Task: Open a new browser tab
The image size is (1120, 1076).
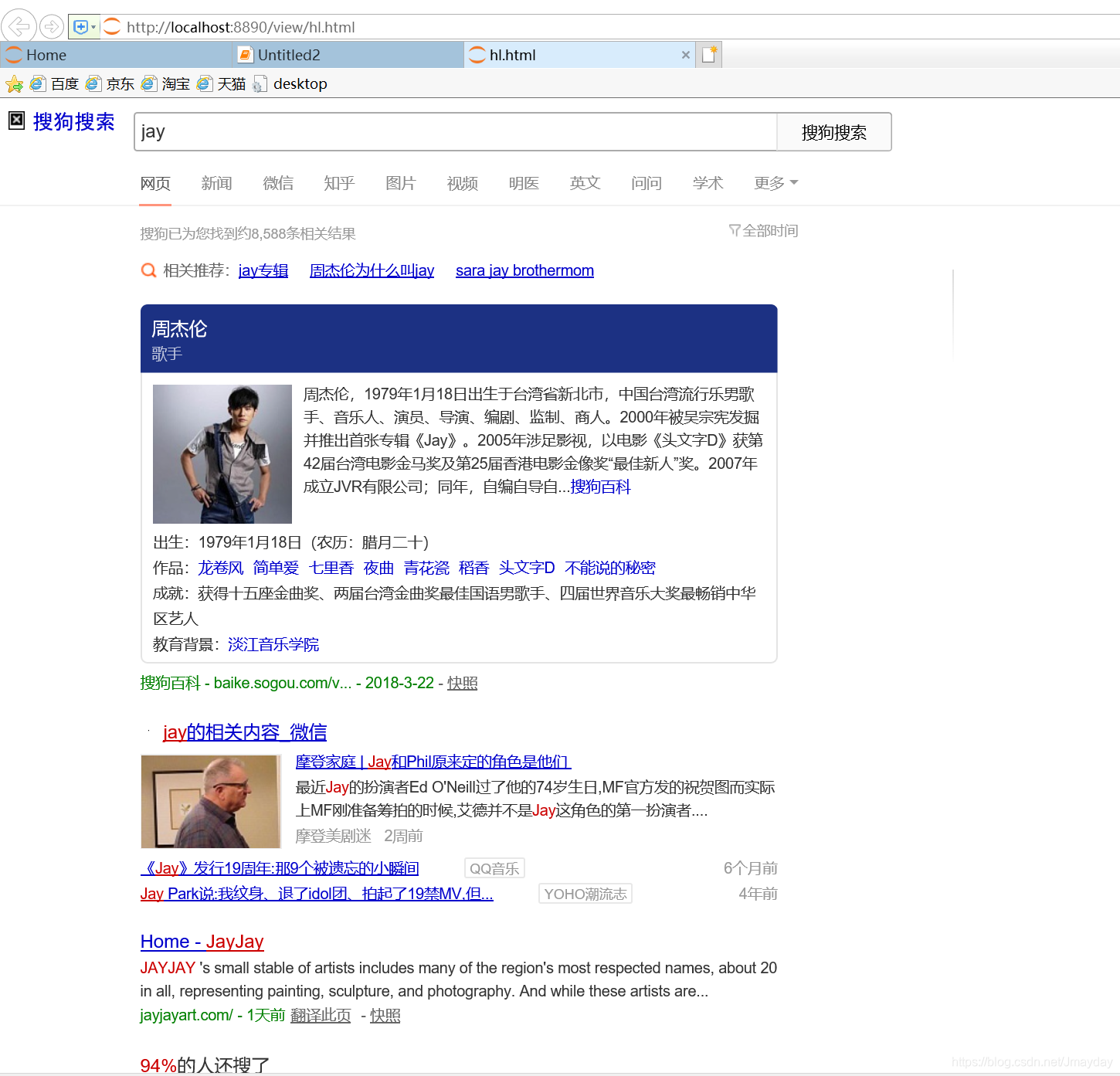Action: click(709, 55)
